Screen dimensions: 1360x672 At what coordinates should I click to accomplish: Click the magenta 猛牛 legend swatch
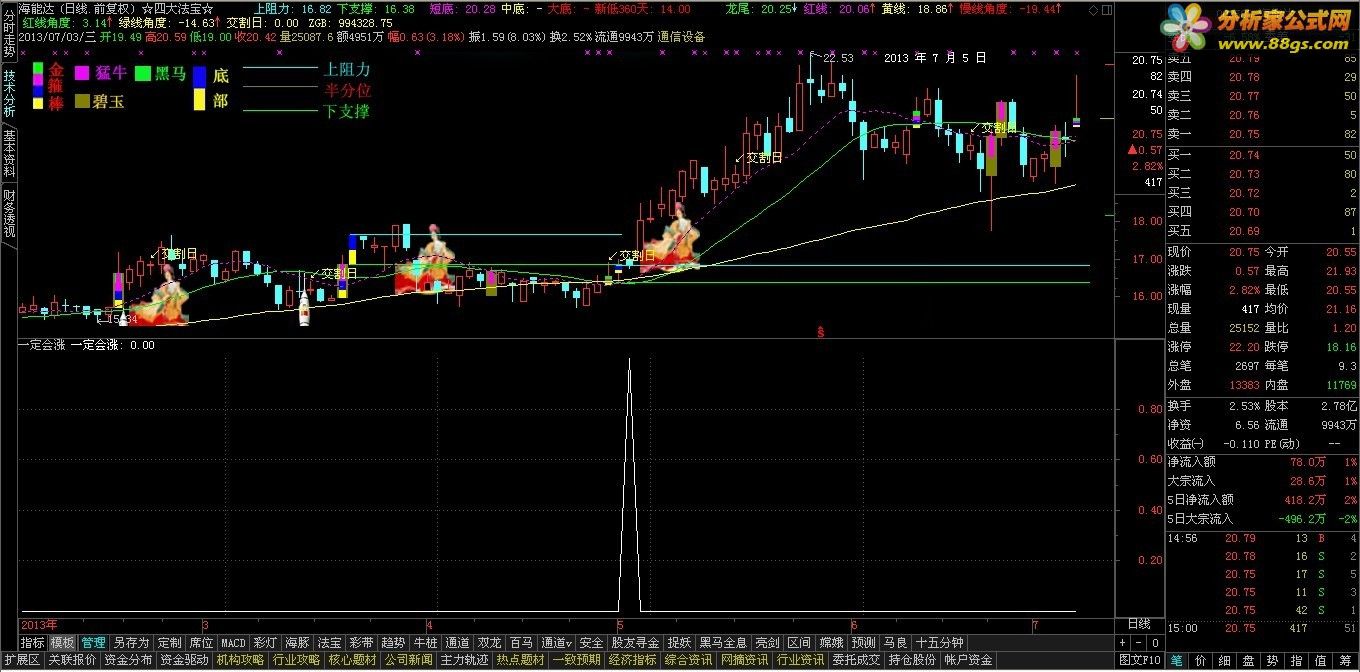(82, 73)
